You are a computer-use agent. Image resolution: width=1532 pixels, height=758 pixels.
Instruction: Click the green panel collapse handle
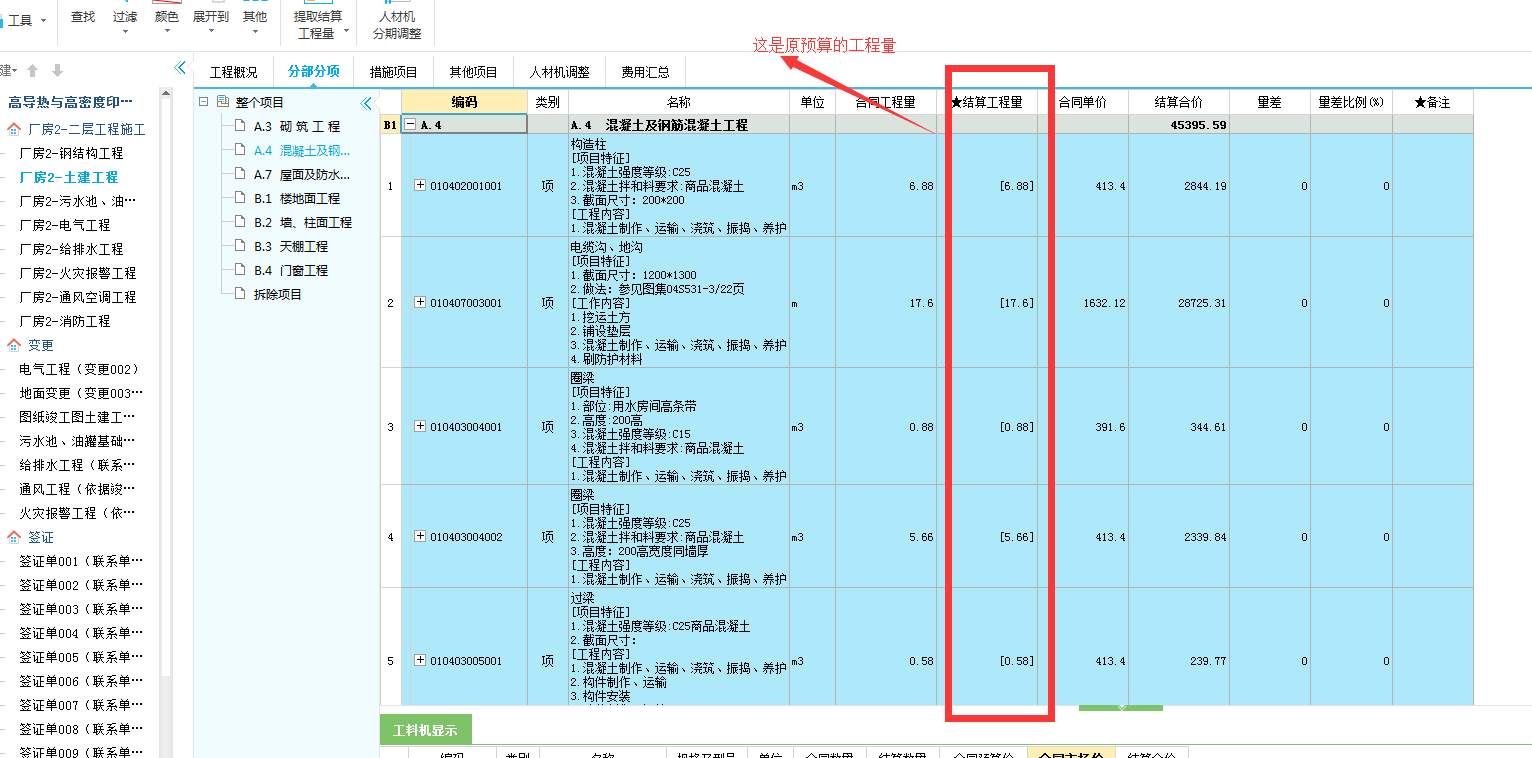1120,707
